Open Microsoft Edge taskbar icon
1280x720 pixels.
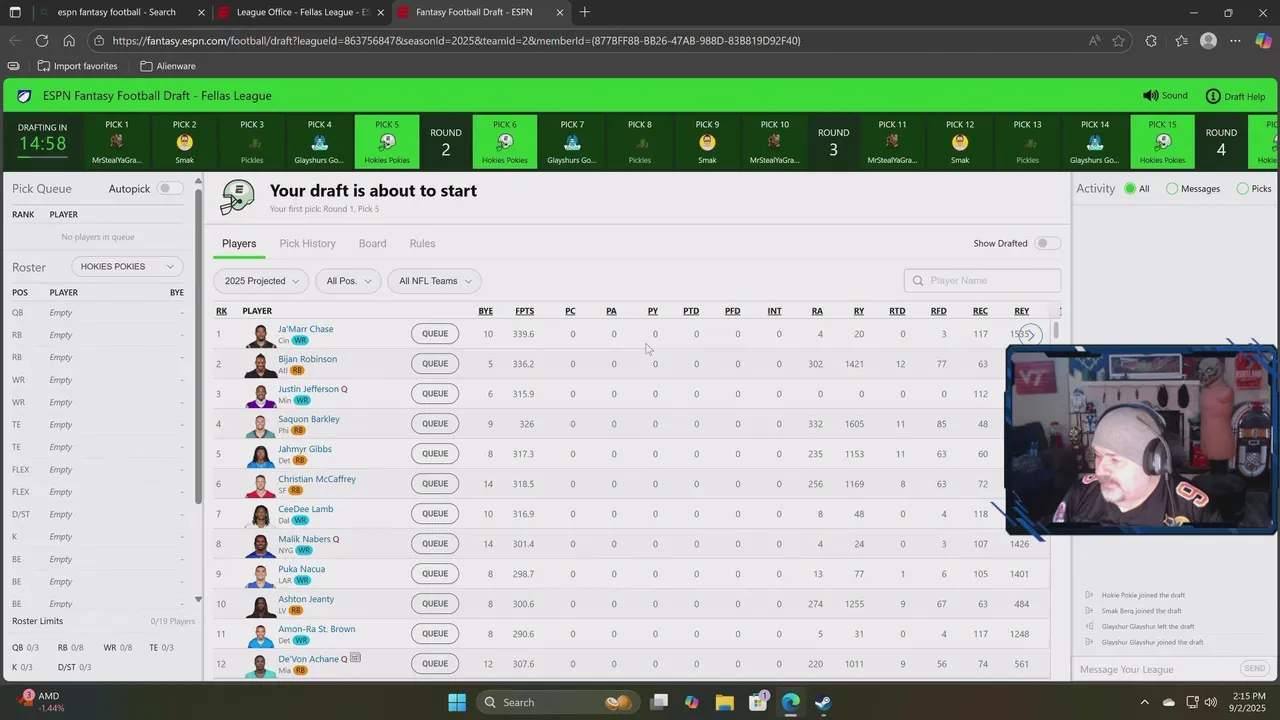point(790,702)
